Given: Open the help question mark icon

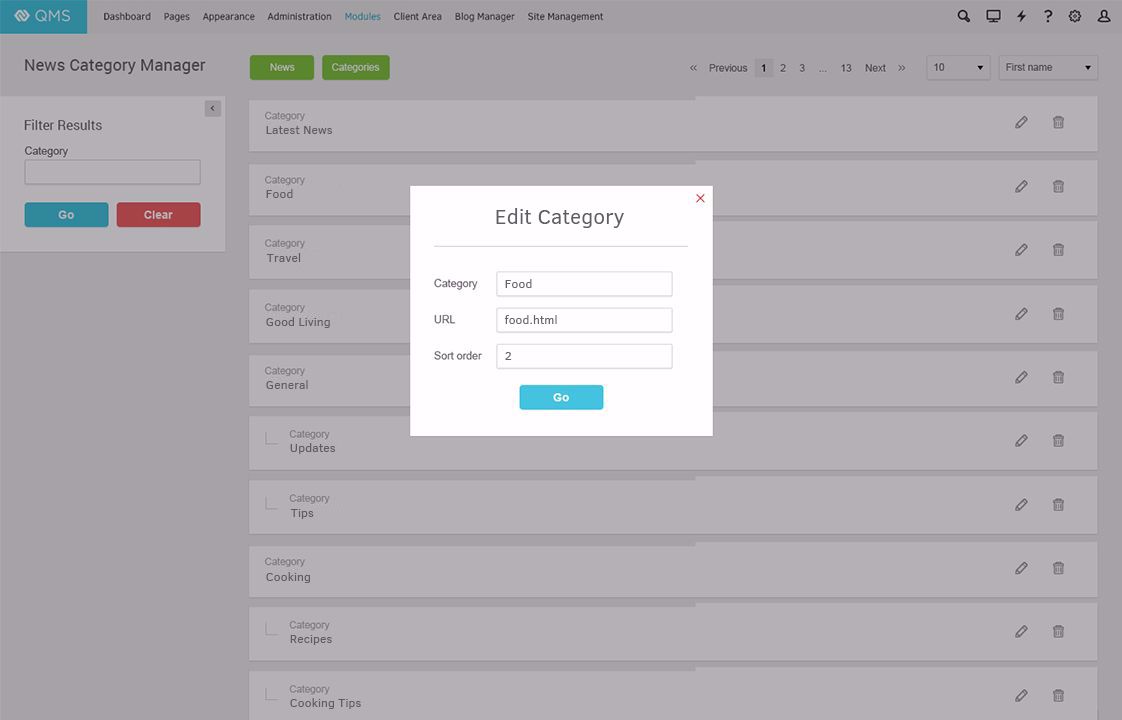Looking at the screenshot, I should pos(1048,16).
